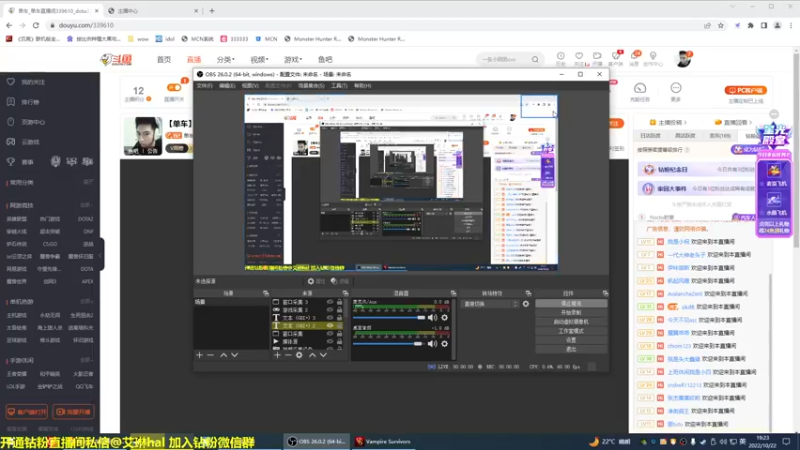Add a new source with the plus icon
The image size is (800, 450).
pos(277,355)
